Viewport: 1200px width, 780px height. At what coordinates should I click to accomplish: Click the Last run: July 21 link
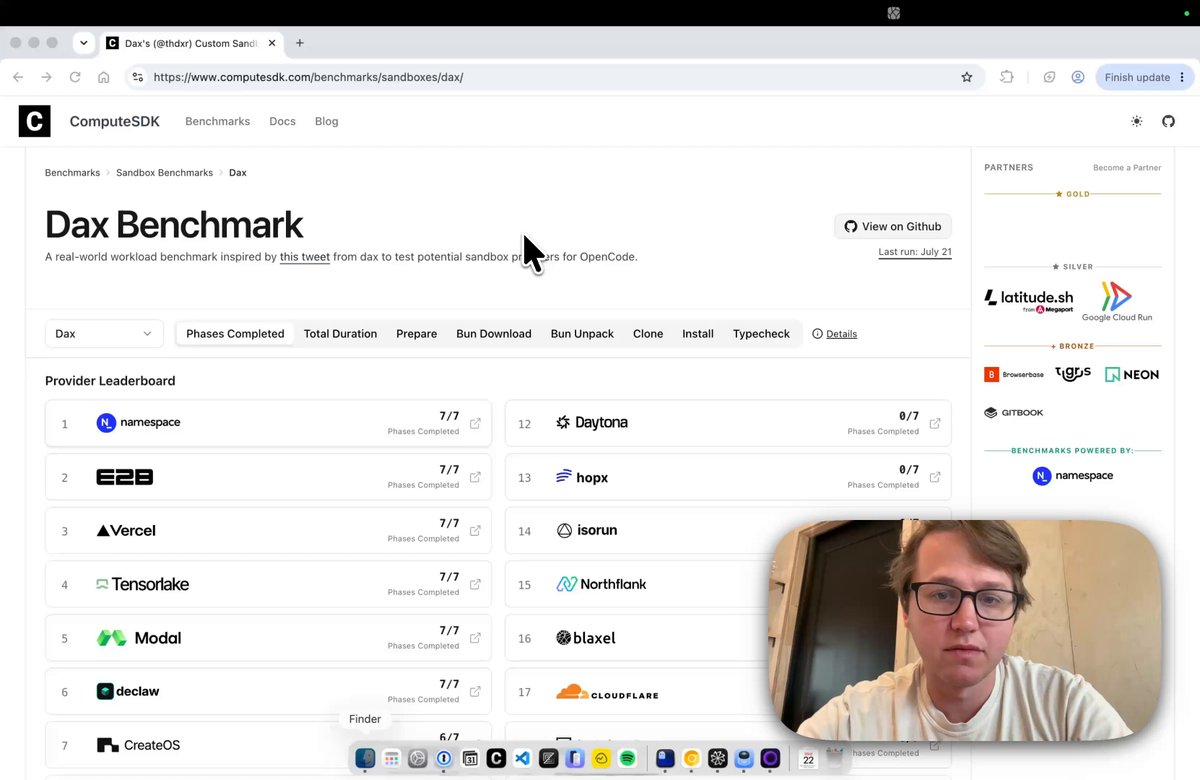[x=915, y=252]
